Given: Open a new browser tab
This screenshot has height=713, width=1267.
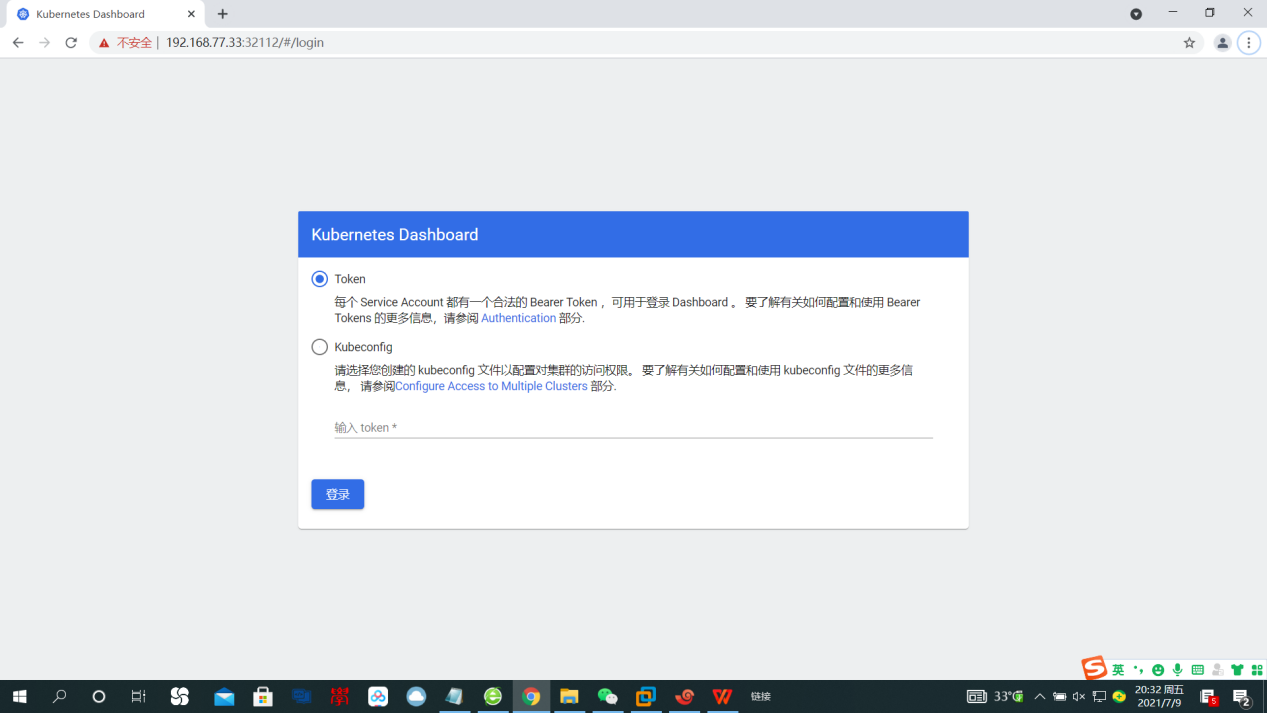Looking at the screenshot, I should [x=222, y=14].
